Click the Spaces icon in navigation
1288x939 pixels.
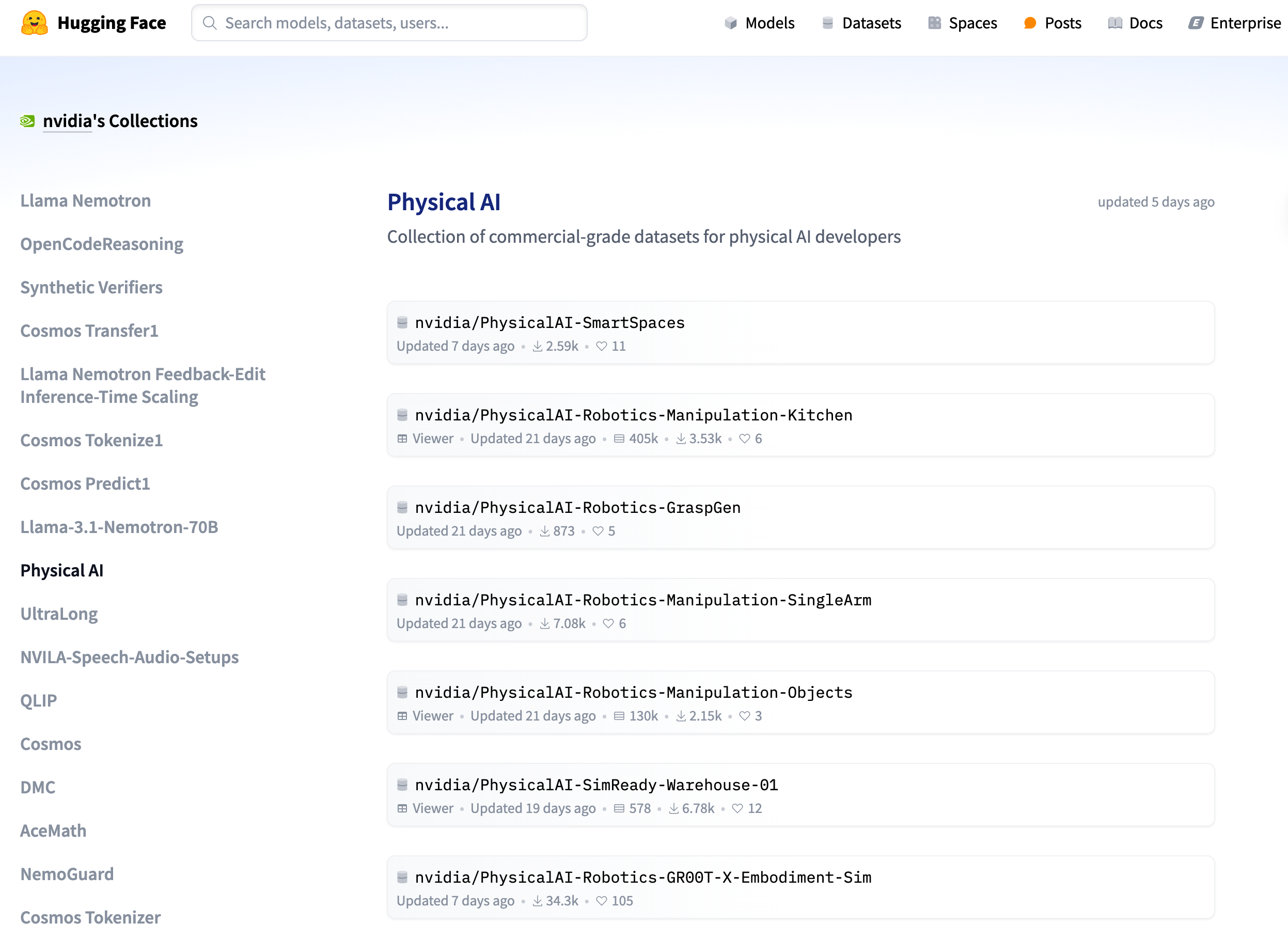pyautogui.click(x=934, y=23)
